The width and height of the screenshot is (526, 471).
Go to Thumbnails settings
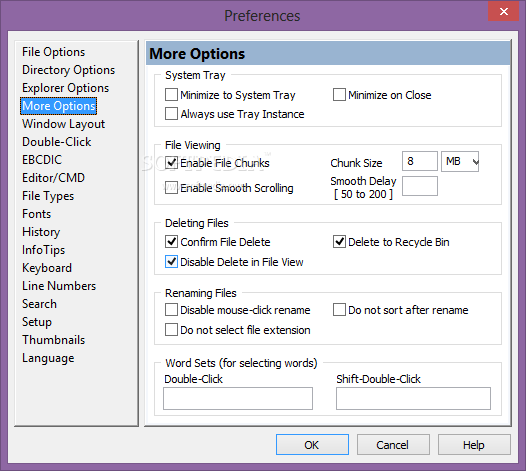(53, 340)
